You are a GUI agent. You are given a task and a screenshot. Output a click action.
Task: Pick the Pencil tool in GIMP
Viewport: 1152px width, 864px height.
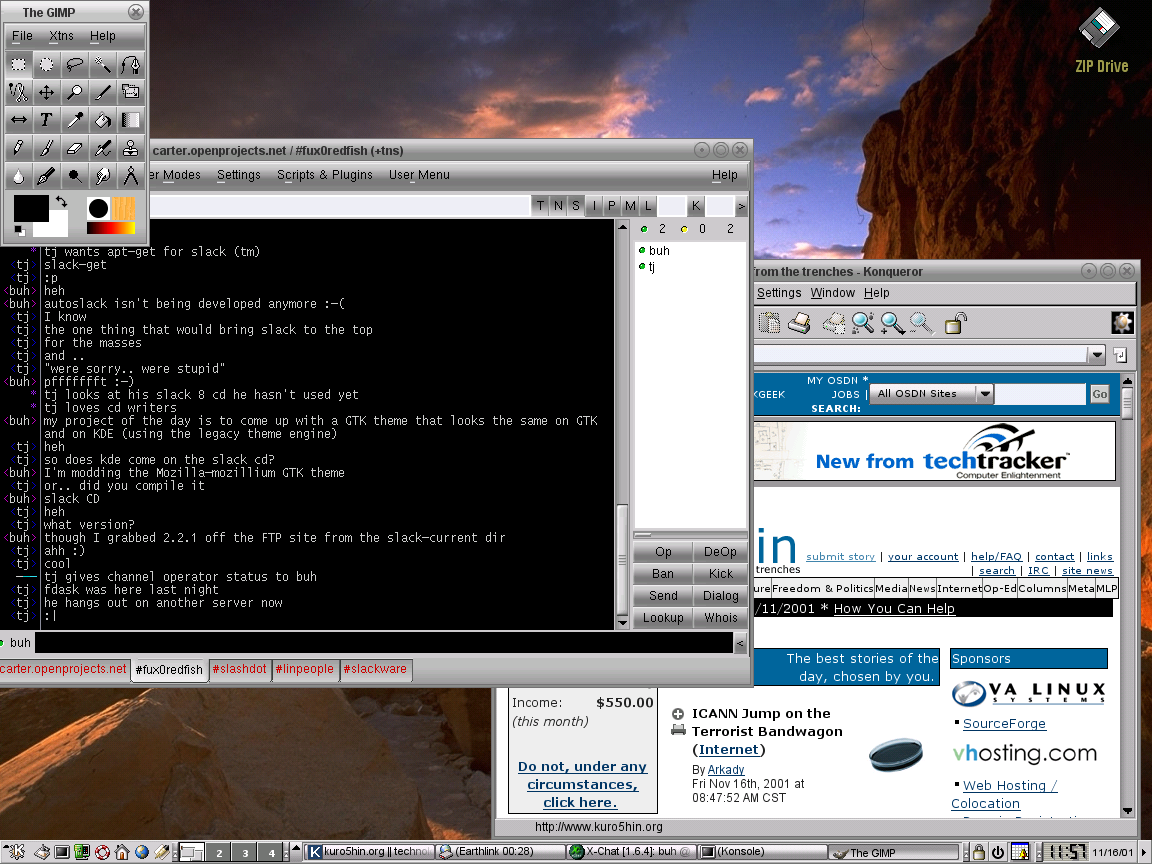click(18, 148)
